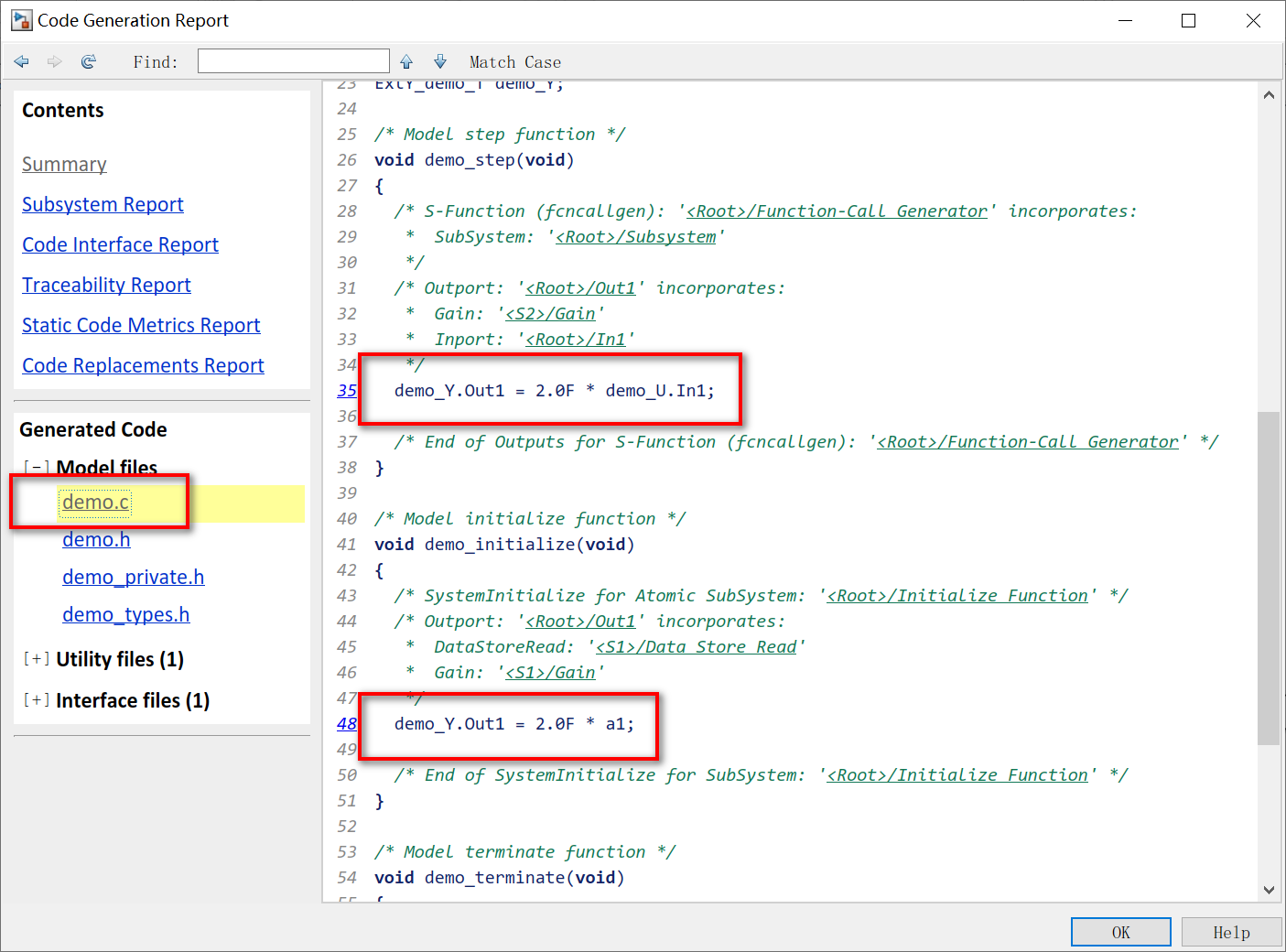The height and width of the screenshot is (952, 1286).
Task: Focus the Find text field
Action: (x=294, y=61)
